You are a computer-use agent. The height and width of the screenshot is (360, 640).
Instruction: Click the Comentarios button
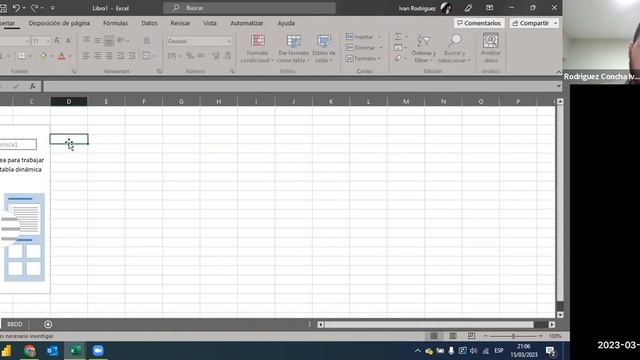(x=479, y=23)
